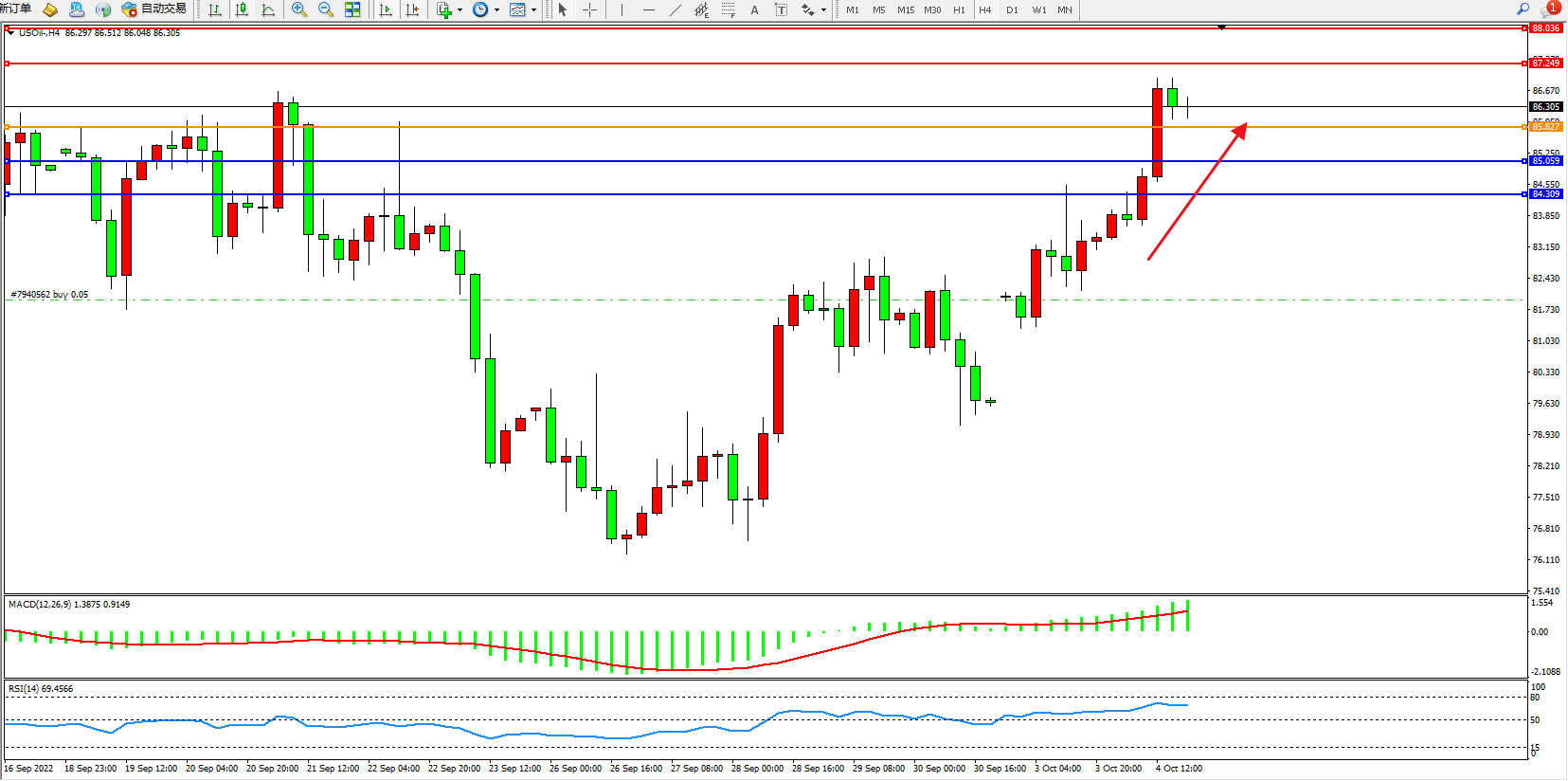Open the templates dropdown arrow
Viewport: 1568px width, 781px height.
tap(534, 10)
